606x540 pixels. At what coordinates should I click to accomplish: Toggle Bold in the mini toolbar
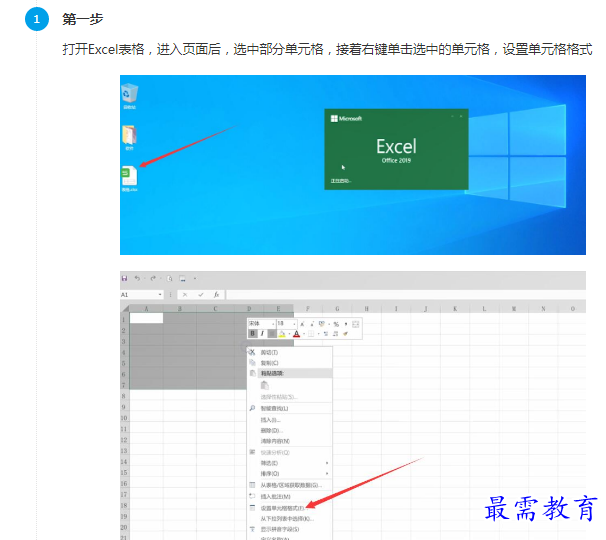click(253, 334)
